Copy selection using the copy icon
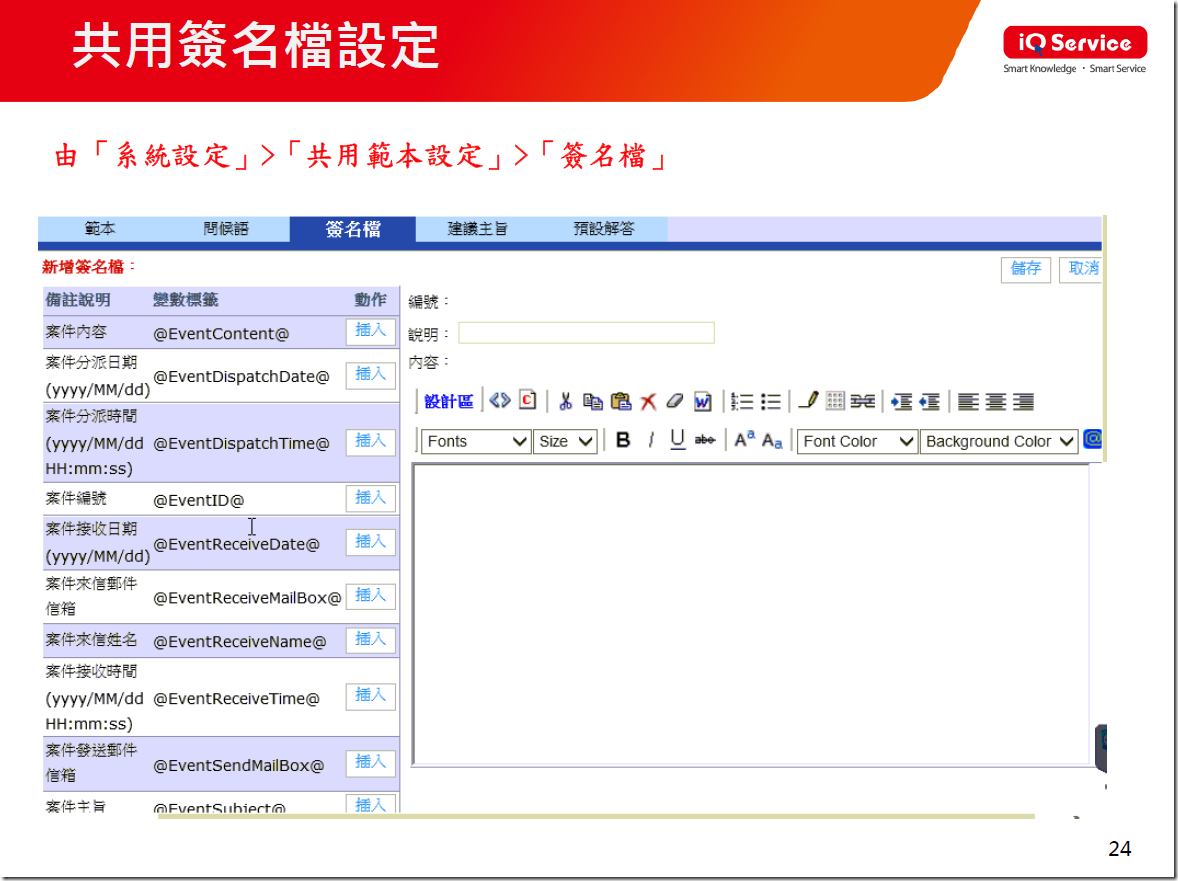Image resolution: width=1178 pixels, height=881 pixels. point(593,402)
